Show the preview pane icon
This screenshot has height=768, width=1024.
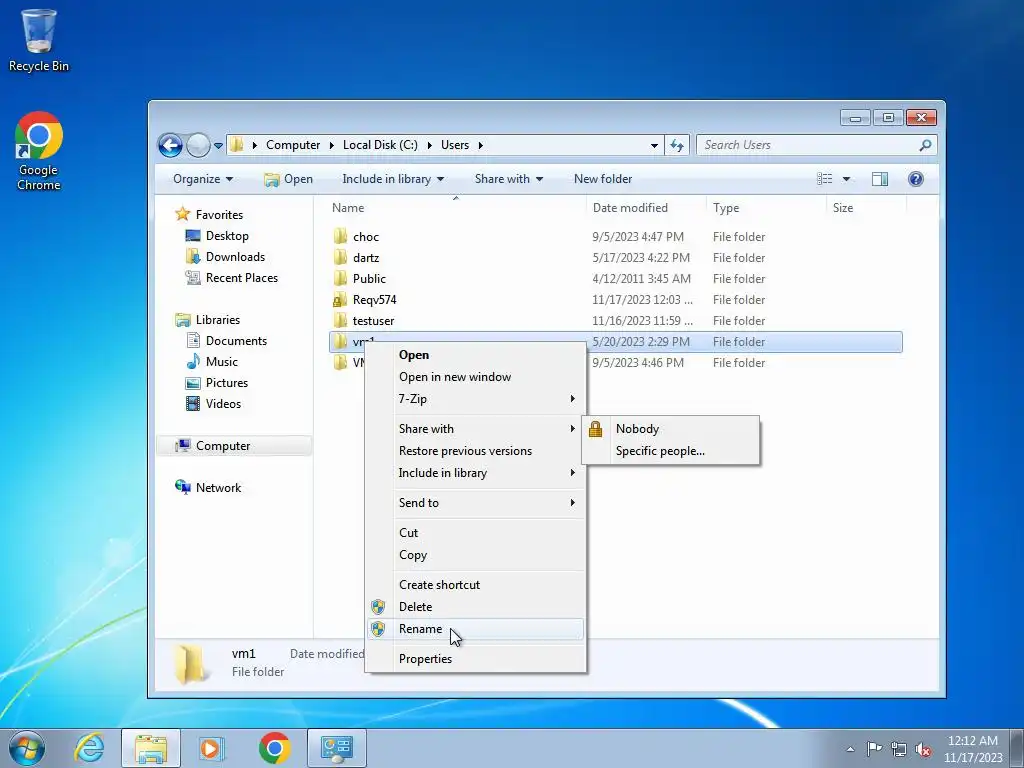pos(880,179)
